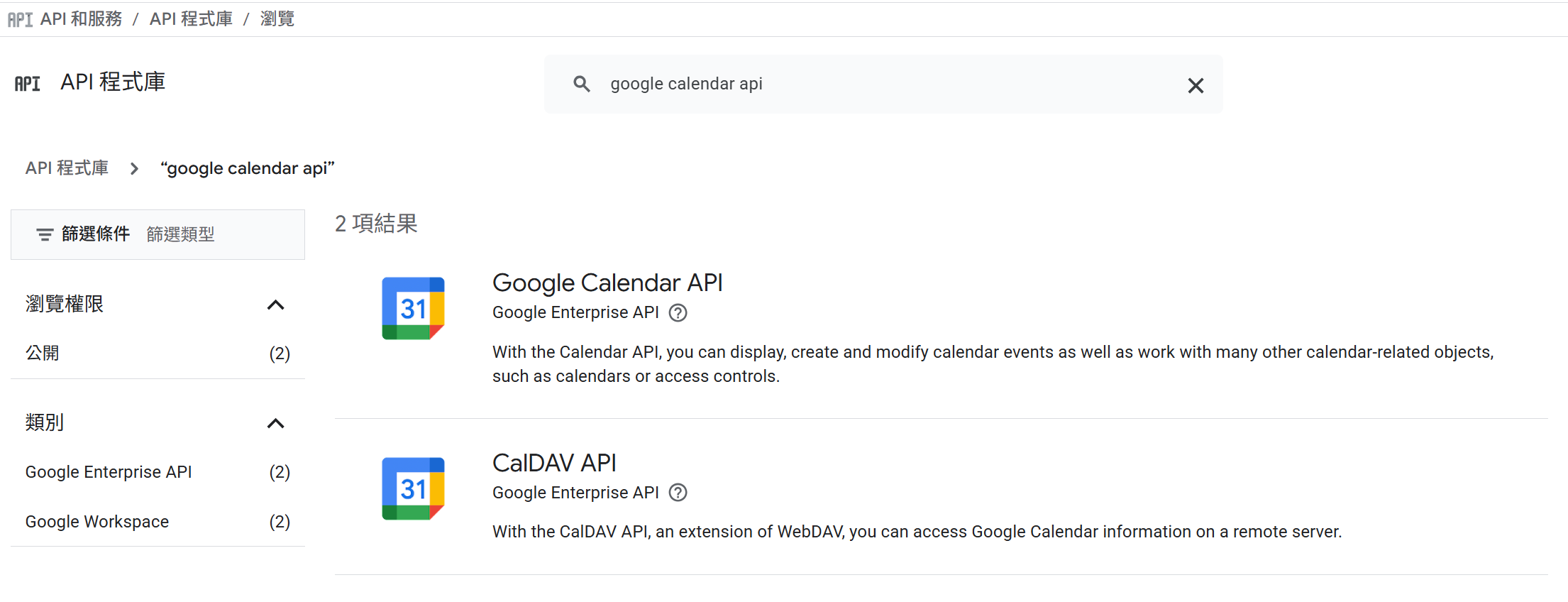1568x602 pixels.
Task: Click the CalDAV API calendar icon
Action: click(x=413, y=488)
